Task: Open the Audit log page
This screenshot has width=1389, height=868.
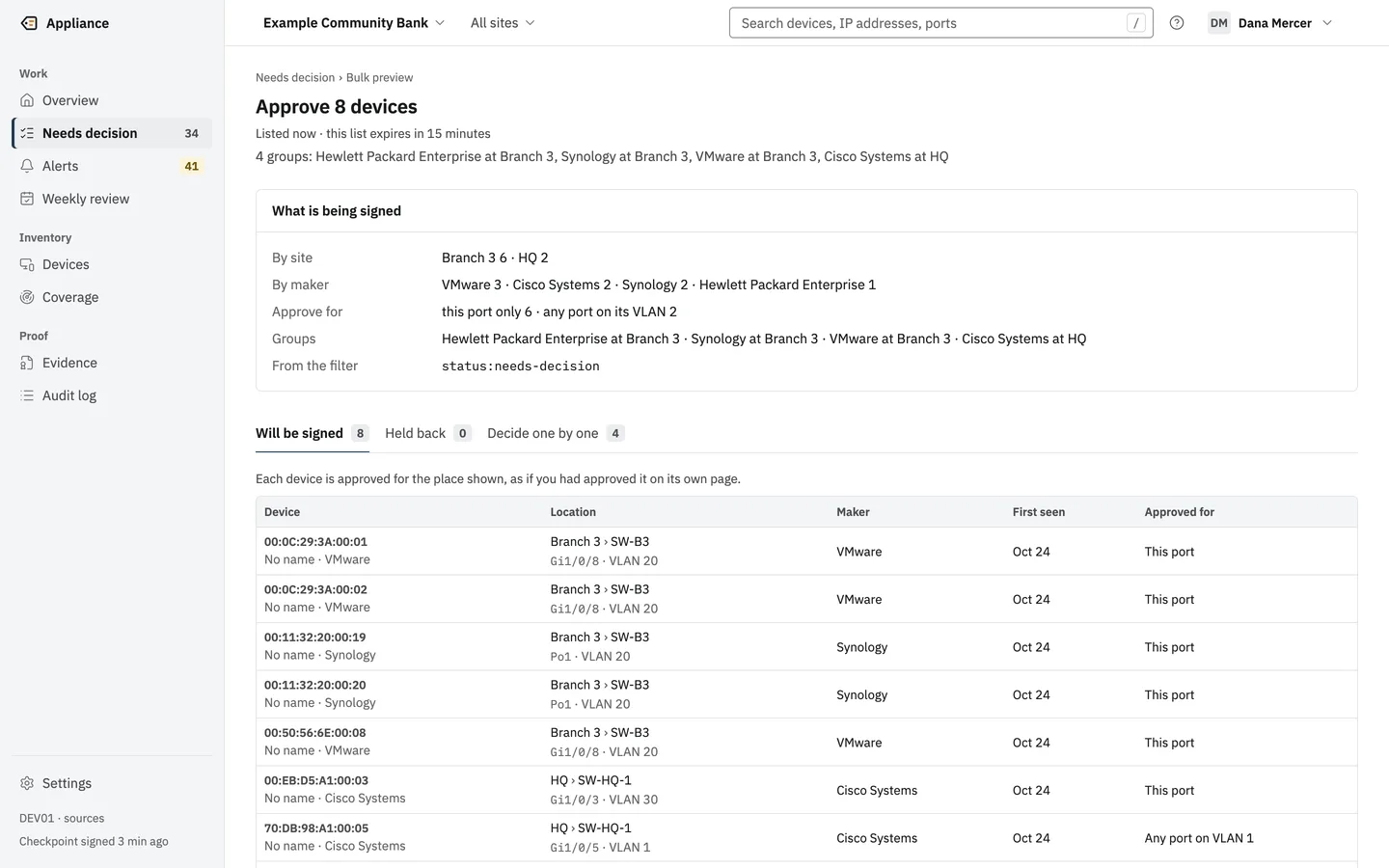Action: 112,395
